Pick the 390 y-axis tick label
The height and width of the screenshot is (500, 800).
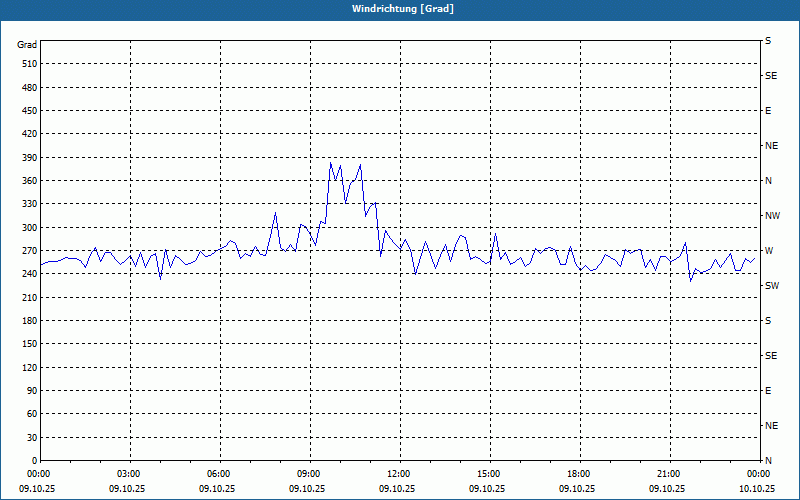[29, 157]
